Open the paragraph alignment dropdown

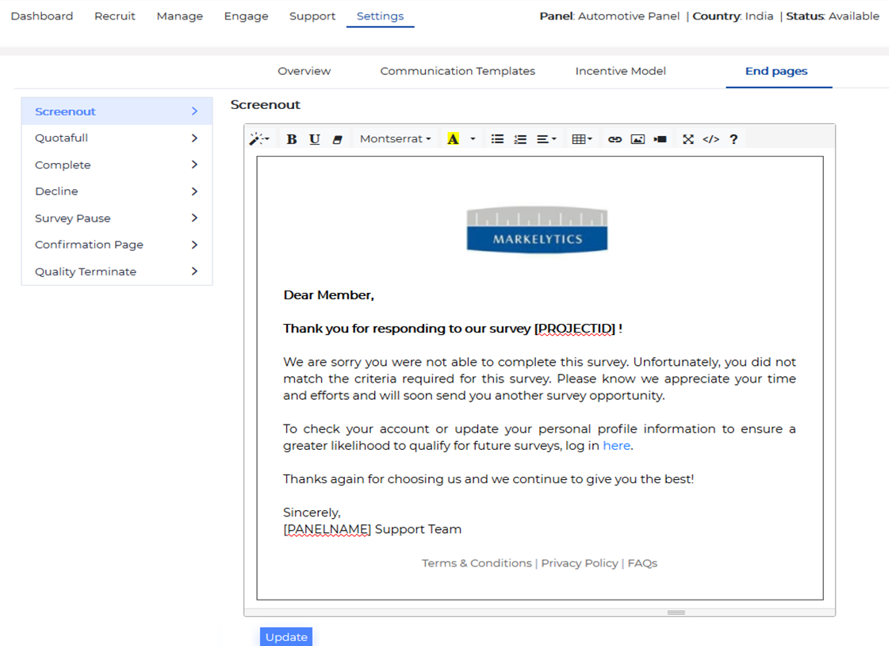pos(546,140)
